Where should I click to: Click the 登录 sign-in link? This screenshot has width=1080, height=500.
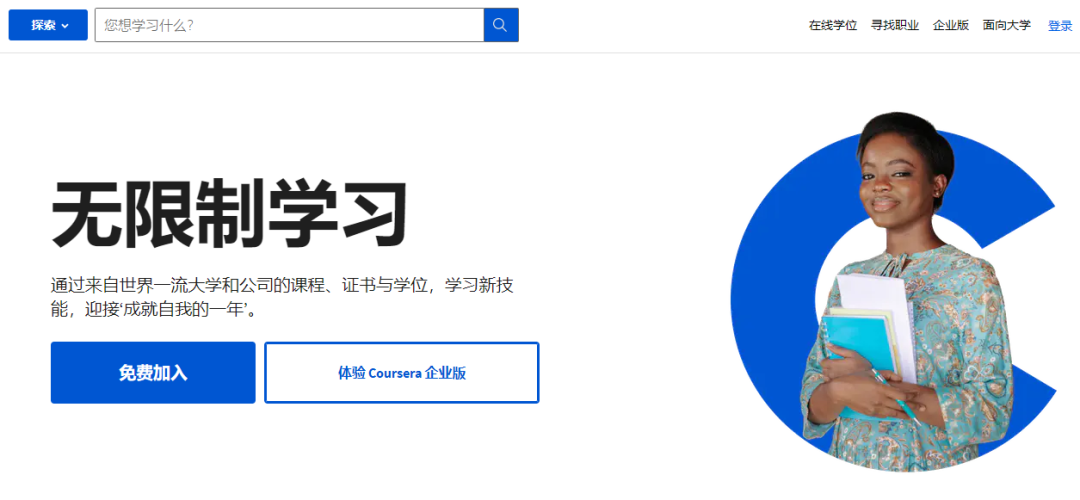click(1060, 26)
